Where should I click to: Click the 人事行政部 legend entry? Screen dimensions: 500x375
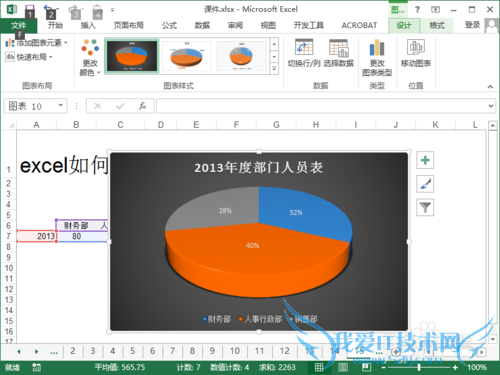tap(260, 319)
